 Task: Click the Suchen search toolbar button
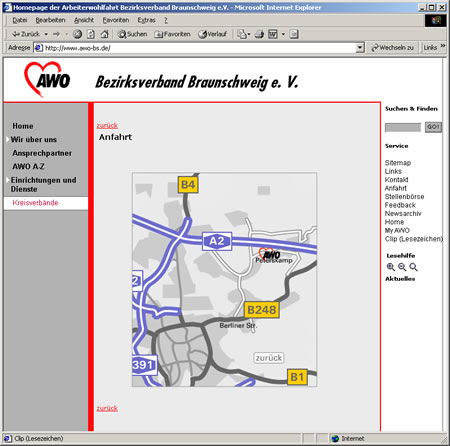click(132, 34)
